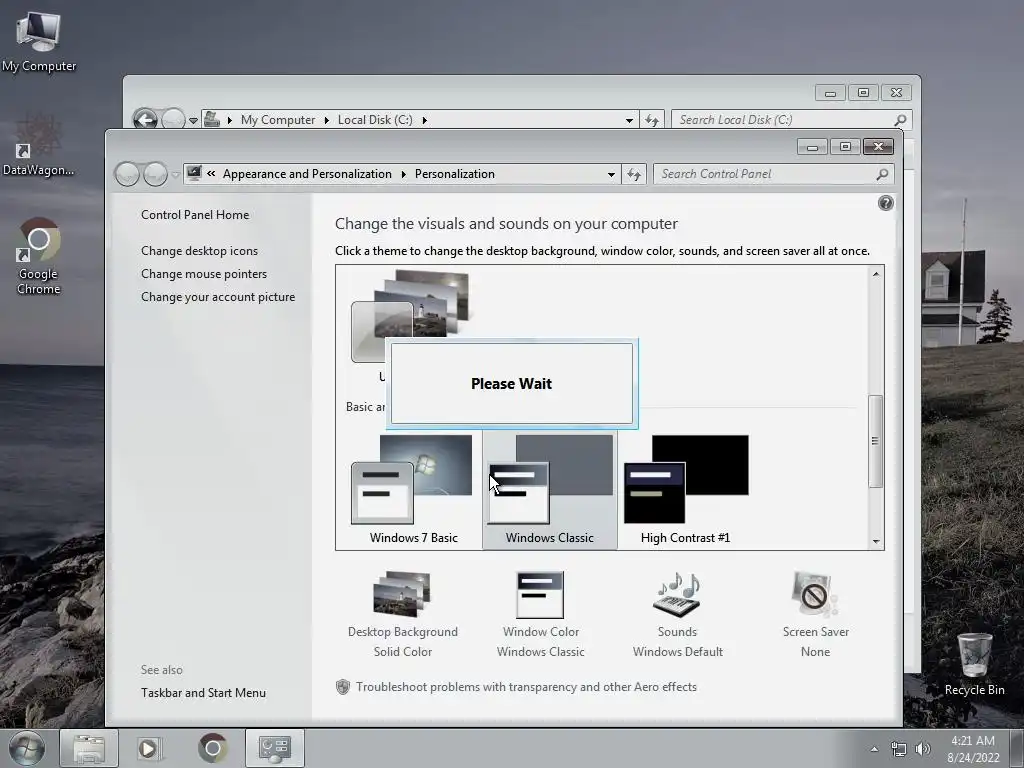Refresh the Local Disk window
1024x768 pixels.
[652, 120]
